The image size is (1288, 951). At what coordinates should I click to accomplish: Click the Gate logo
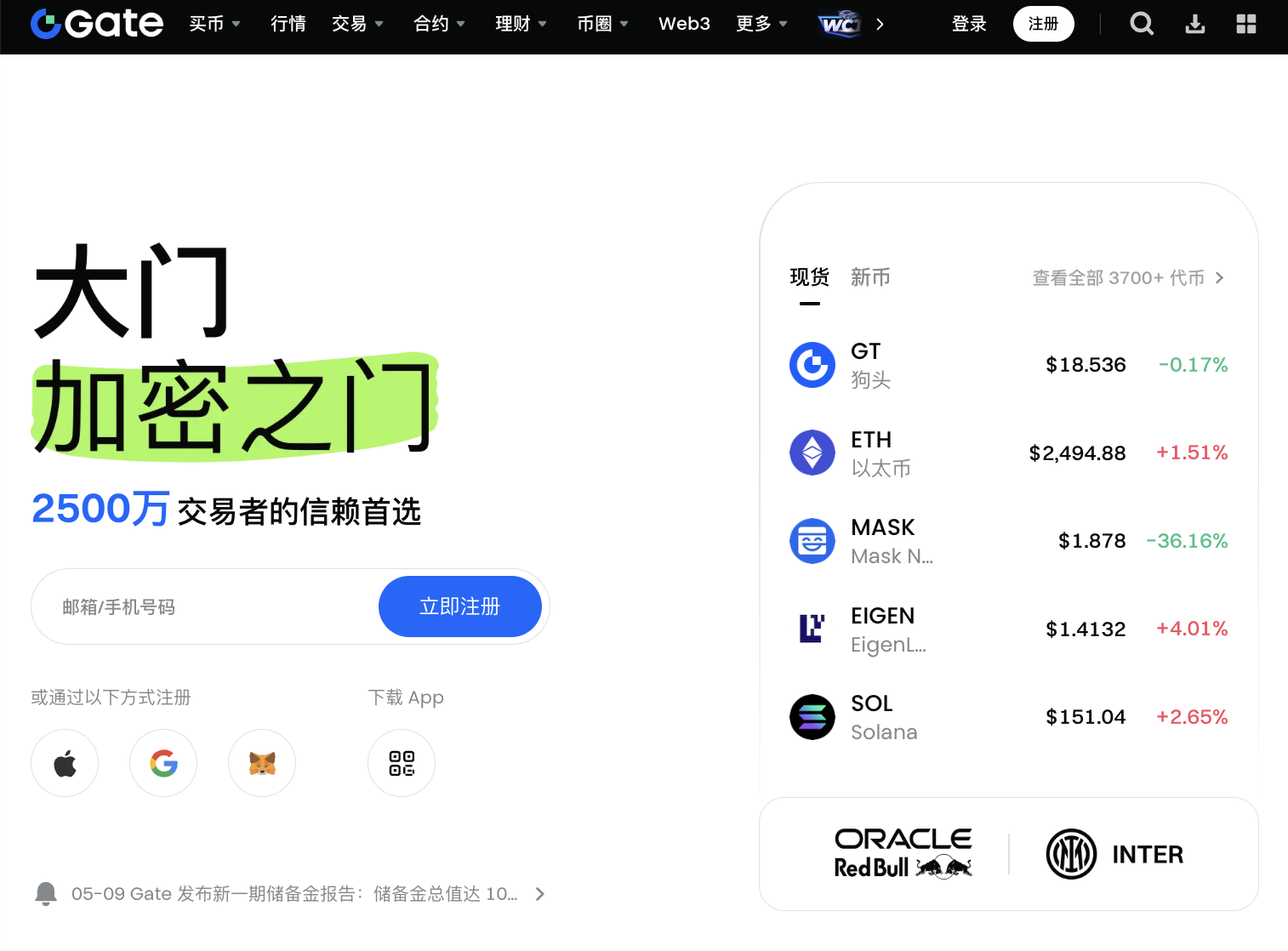pyautogui.click(x=96, y=24)
